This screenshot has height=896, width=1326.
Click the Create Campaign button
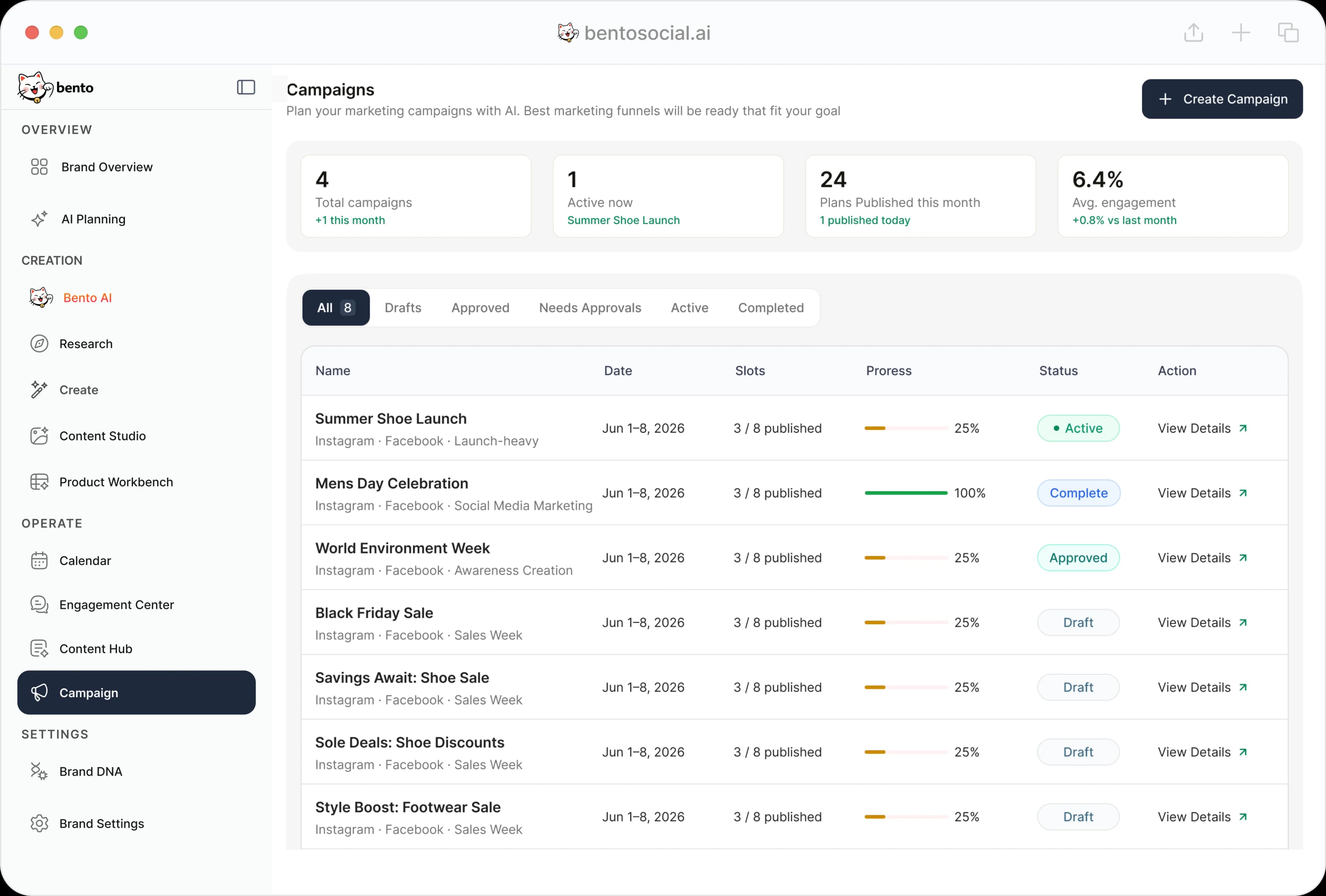click(x=1222, y=99)
